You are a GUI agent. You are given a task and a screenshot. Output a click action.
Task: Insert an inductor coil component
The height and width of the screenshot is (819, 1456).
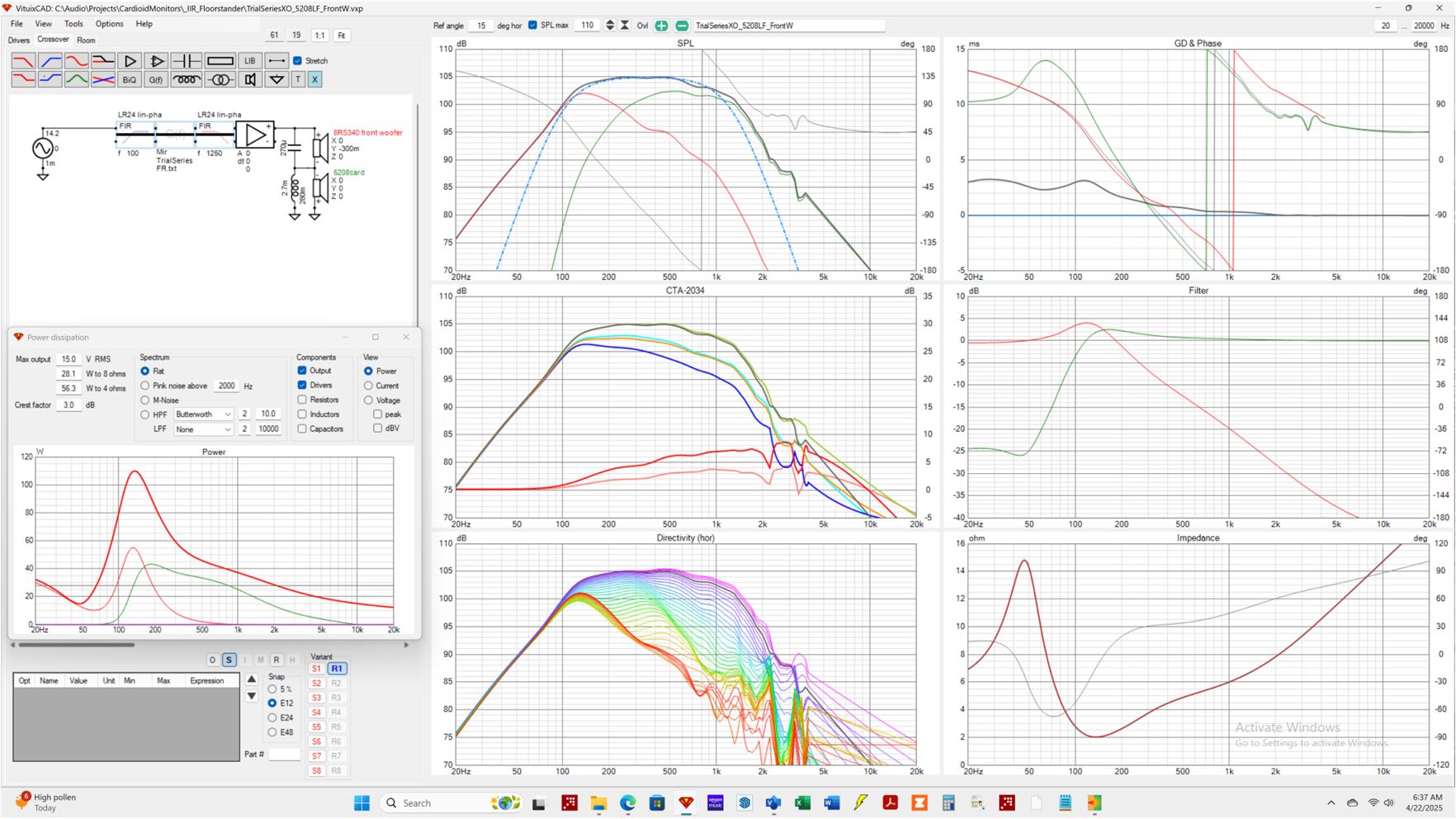187,79
